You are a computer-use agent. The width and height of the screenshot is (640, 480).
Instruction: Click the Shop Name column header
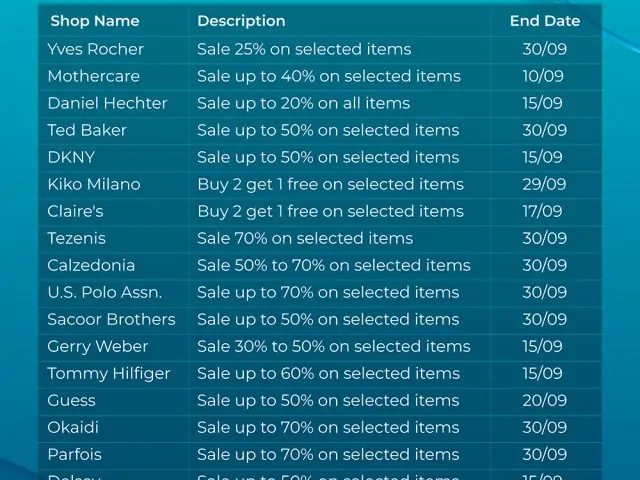point(95,21)
